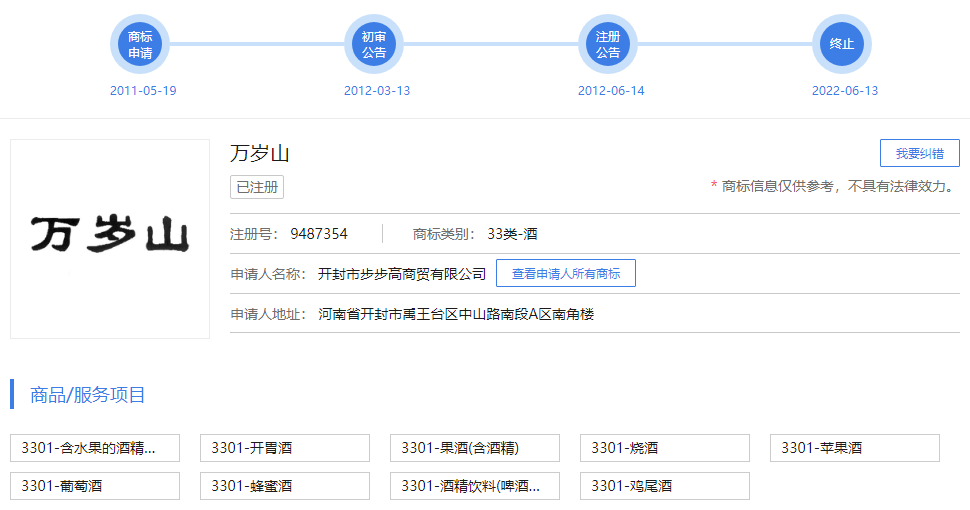
Task: Click the 3301-蜂蜜酒 item
Action: [285, 486]
